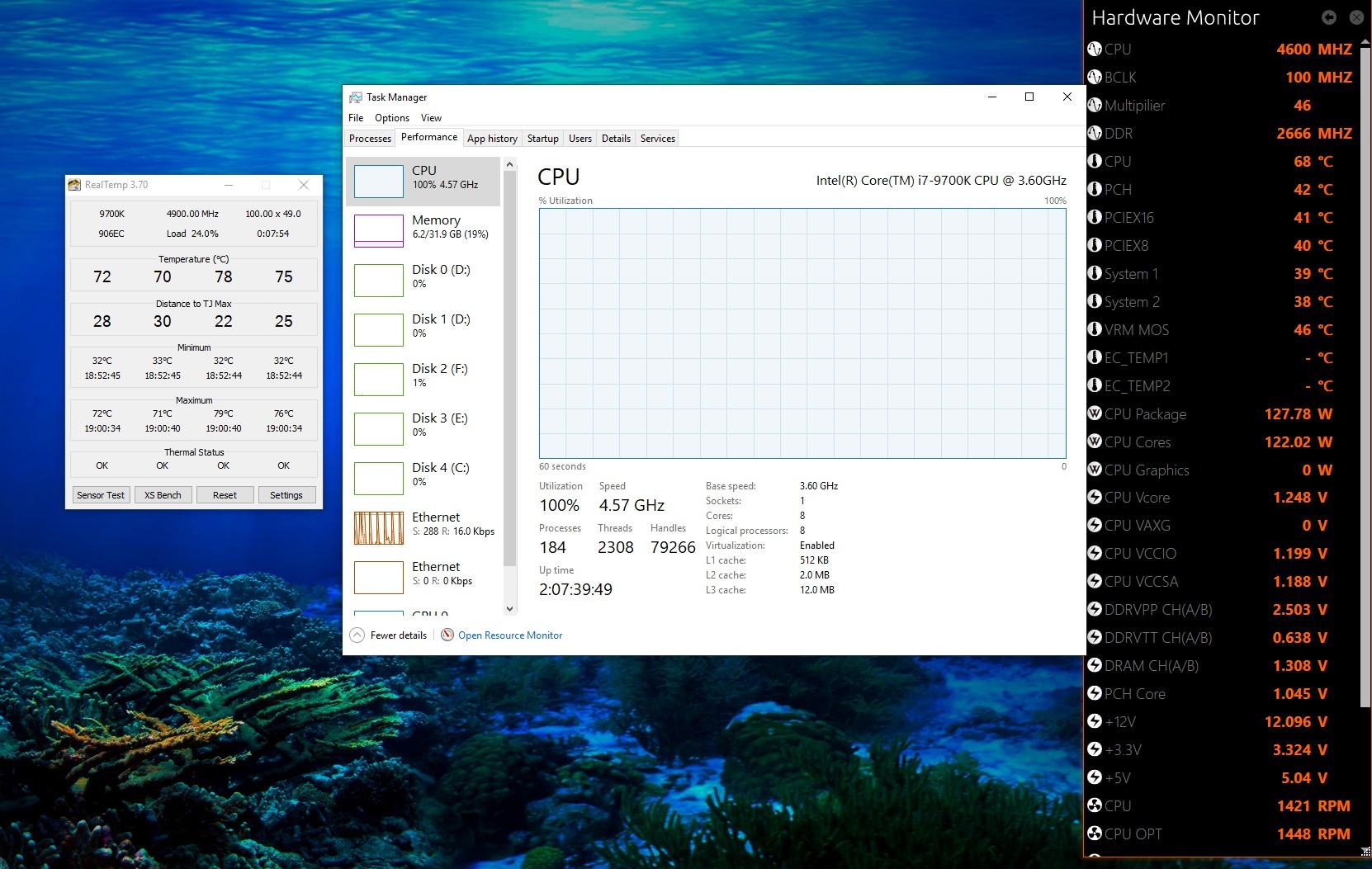Switch to the Users tab
Screen dimensions: 1372x869
(580, 139)
